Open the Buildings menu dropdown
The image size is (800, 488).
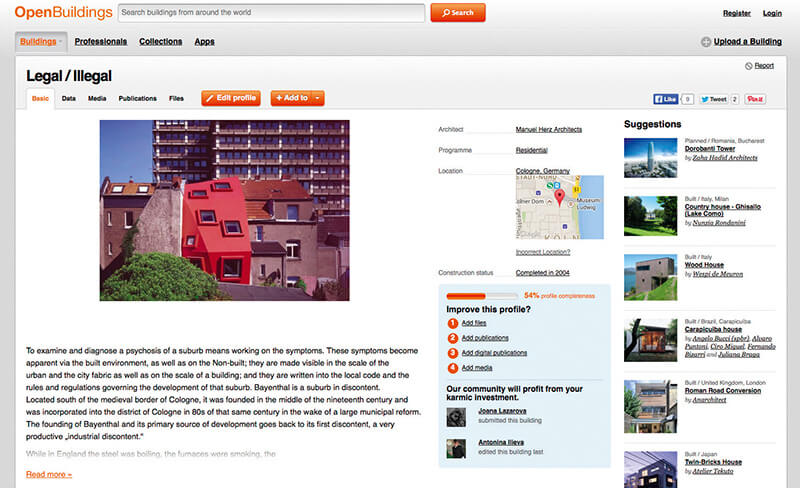coord(41,42)
